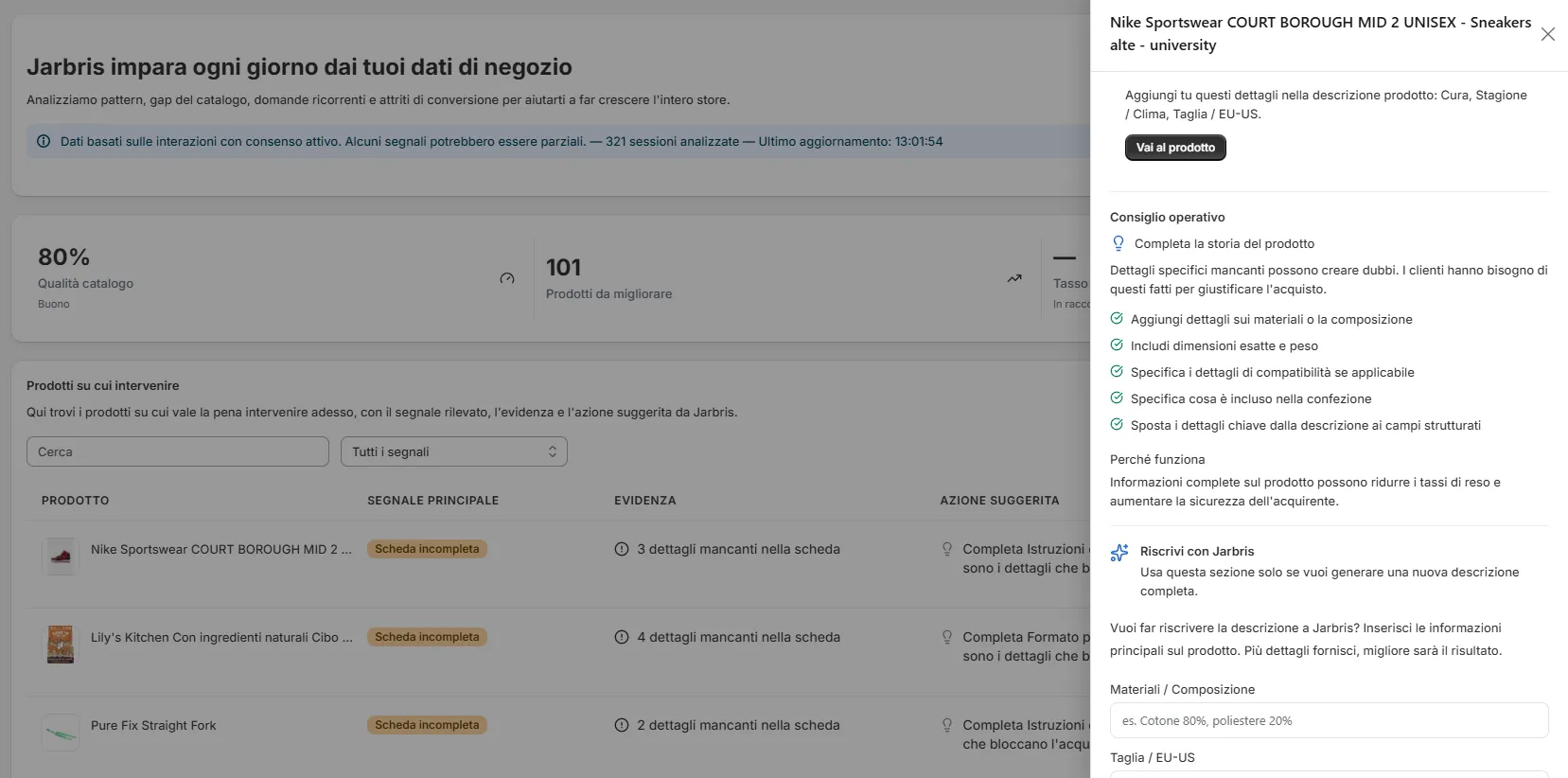
Task: Click the '80%' catalog quality value
Action: coord(63,257)
